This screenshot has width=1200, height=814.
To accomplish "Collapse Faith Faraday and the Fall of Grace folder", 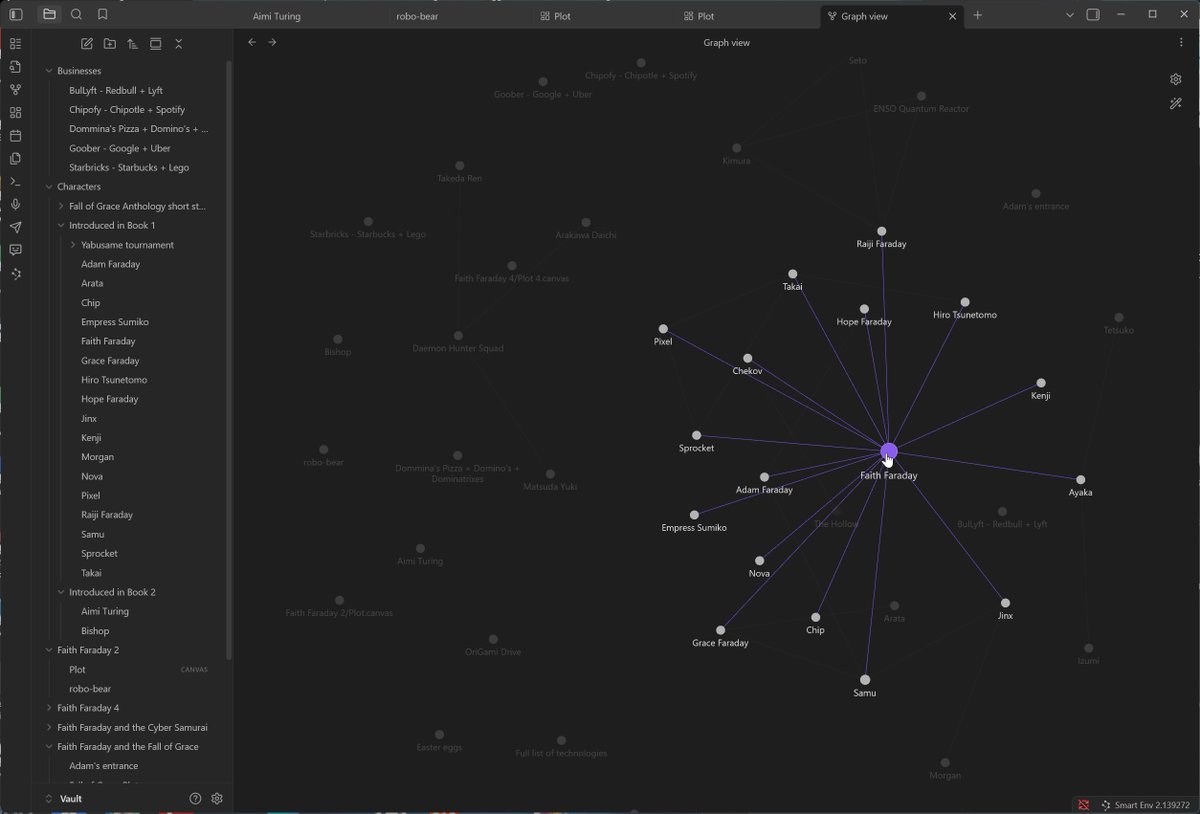I will click(48, 747).
